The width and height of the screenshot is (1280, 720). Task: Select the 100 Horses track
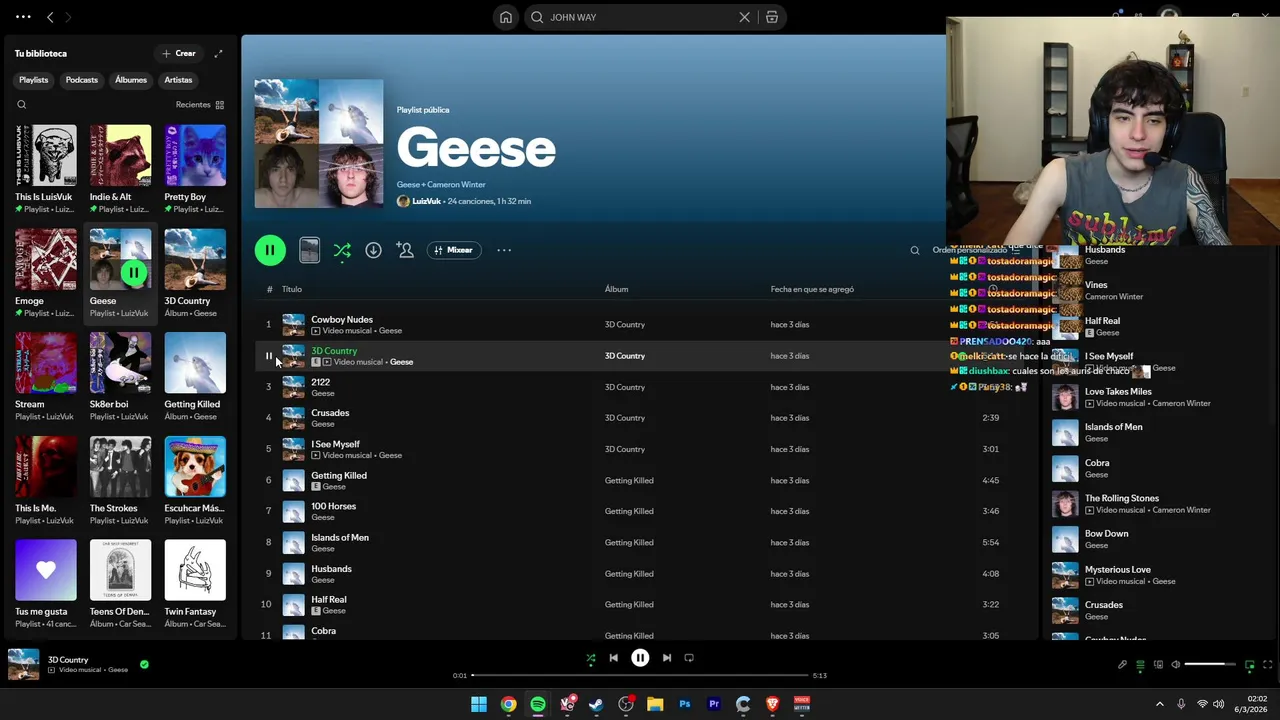pos(333,506)
